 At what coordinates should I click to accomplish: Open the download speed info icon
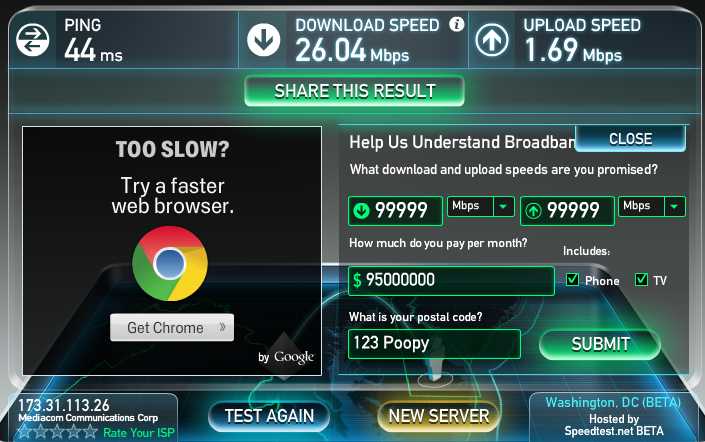click(456, 24)
